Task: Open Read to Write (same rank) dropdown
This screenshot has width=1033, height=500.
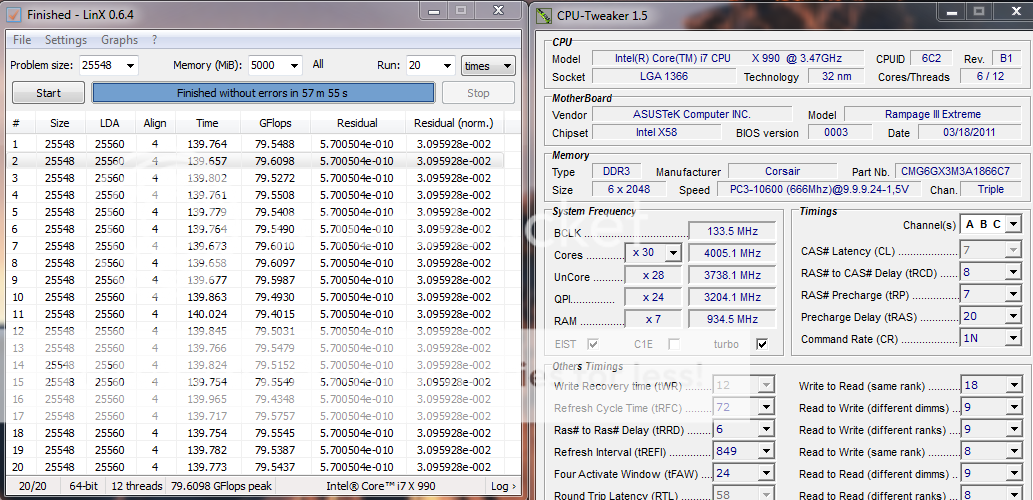Action: pyautogui.click(x=1013, y=452)
